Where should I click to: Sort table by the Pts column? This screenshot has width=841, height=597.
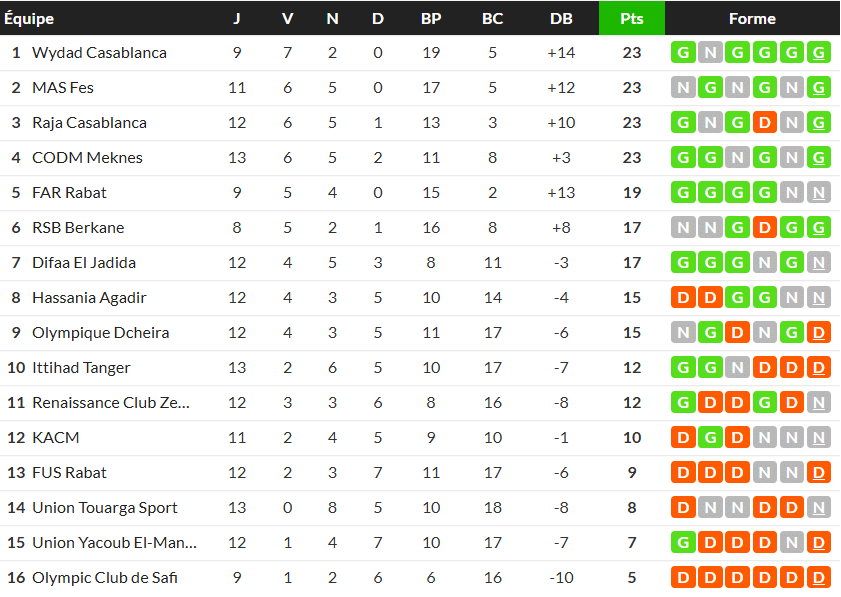(x=631, y=19)
